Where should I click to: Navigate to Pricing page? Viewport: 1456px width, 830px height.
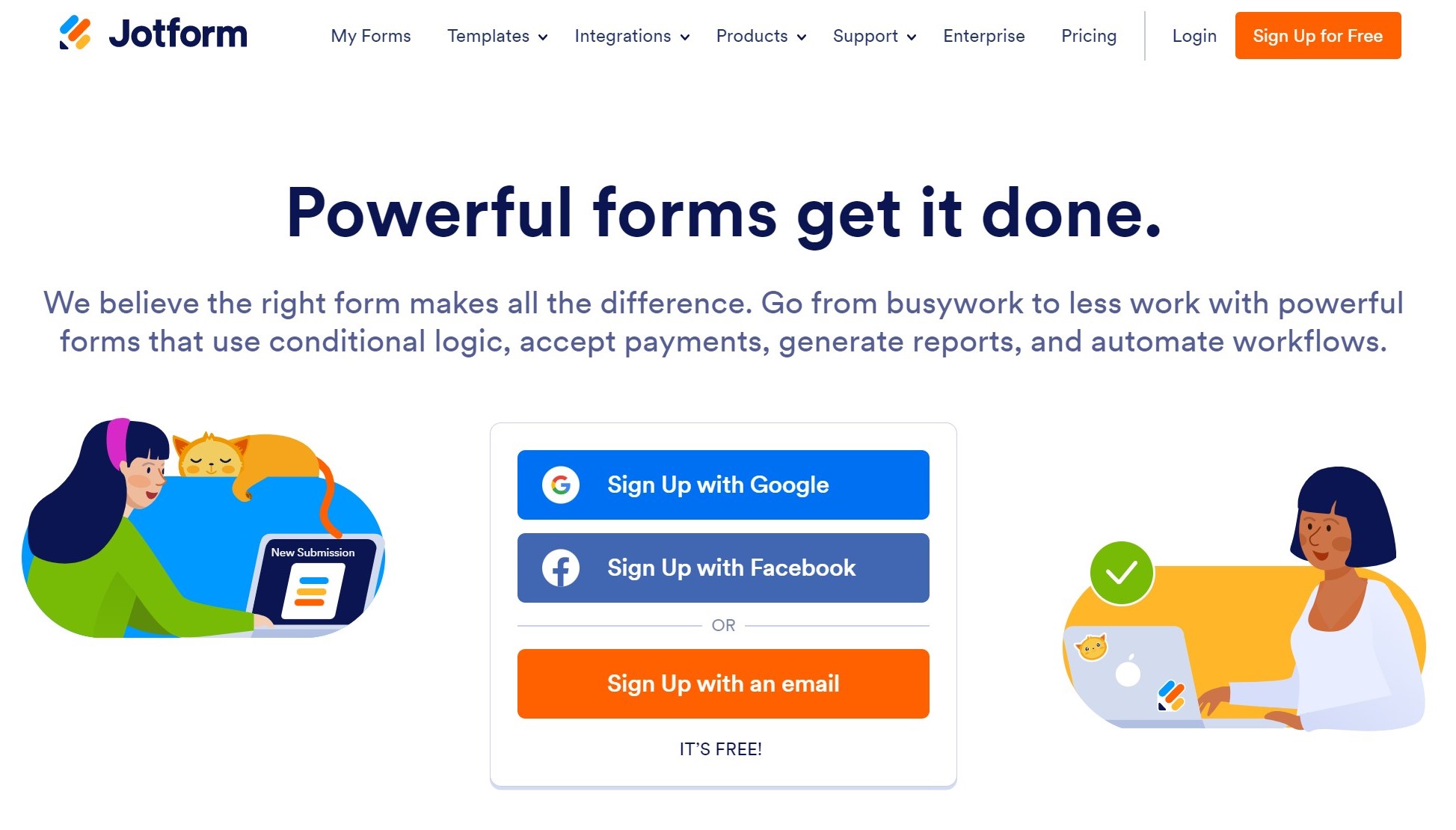(x=1088, y=36)
